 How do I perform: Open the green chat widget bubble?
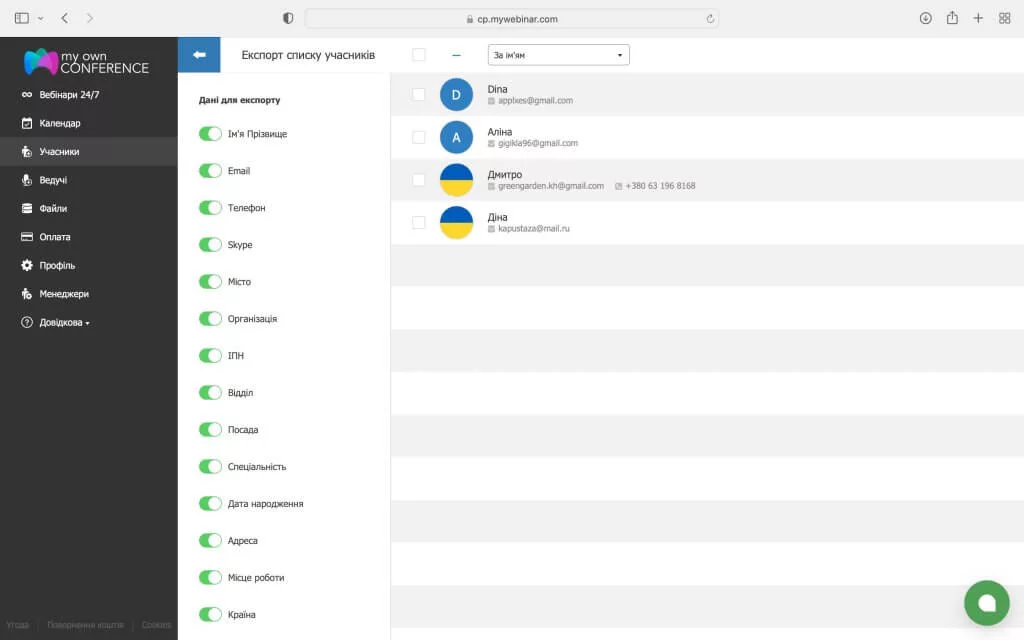[x=986, y=602]
